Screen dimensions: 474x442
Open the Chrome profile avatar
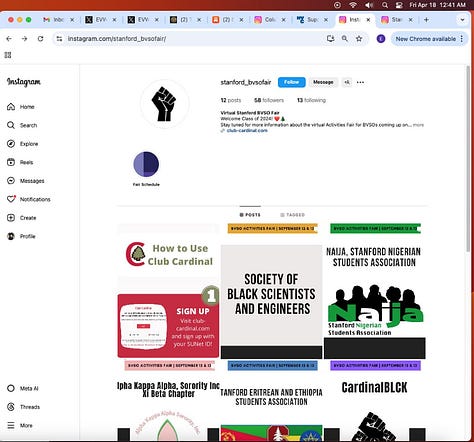coord(381,39)
